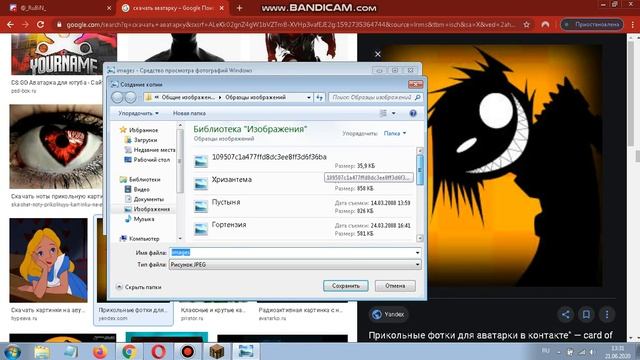Image resolution: width=640 pixels, height=360 pixels.
Task: Refresh the folder path in Save dialog
Action: [x=320, y=98]
